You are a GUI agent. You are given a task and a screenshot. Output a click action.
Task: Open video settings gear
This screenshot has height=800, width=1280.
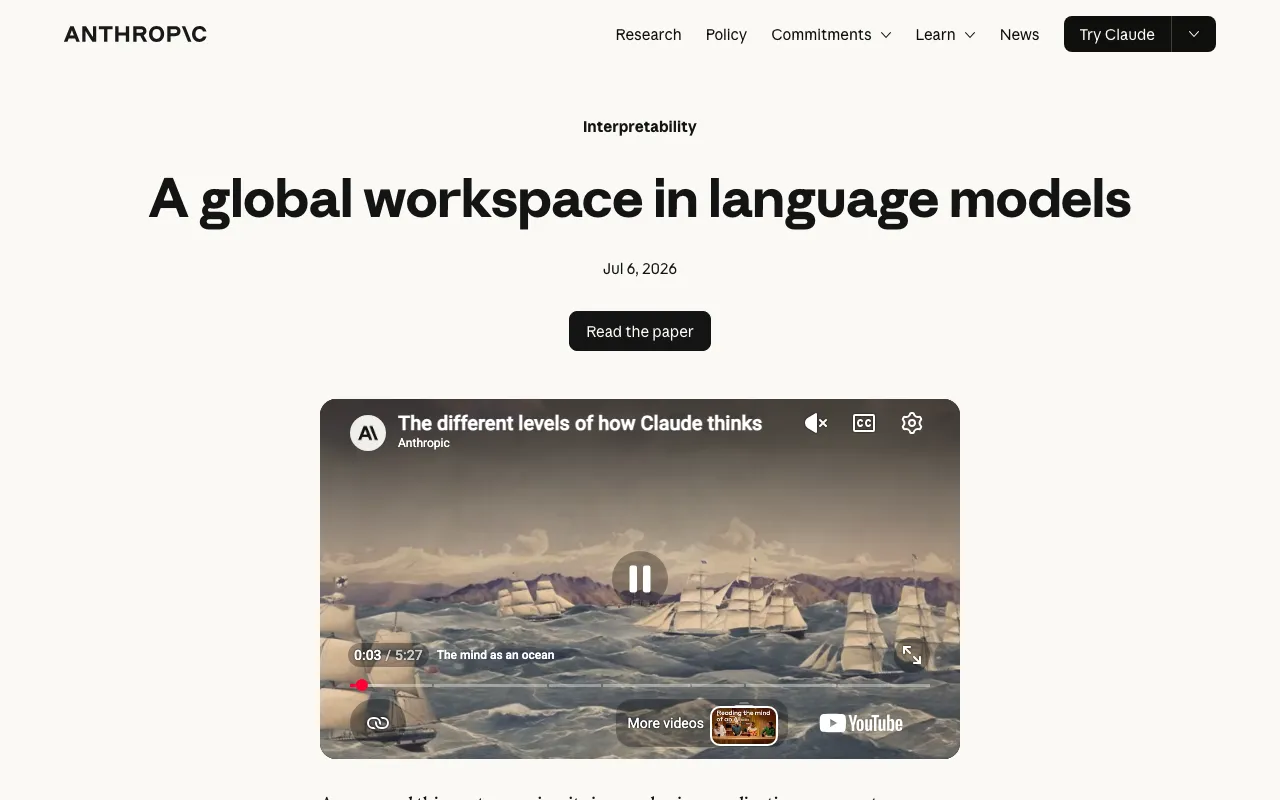pyautogui.click(x=912, y=423)
